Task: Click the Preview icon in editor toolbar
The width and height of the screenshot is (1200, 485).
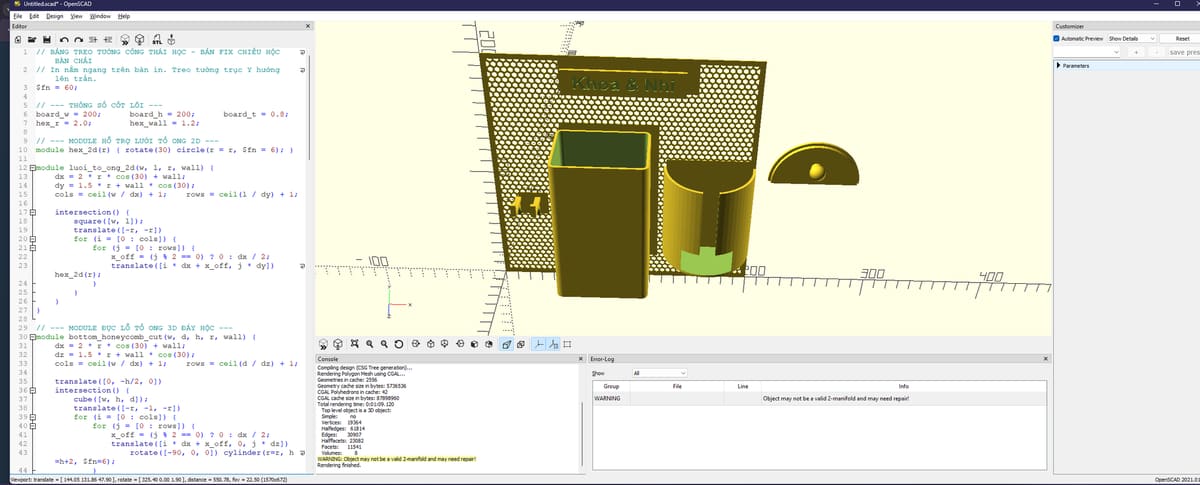Action: pyautogui.click(x=124, y=39)
